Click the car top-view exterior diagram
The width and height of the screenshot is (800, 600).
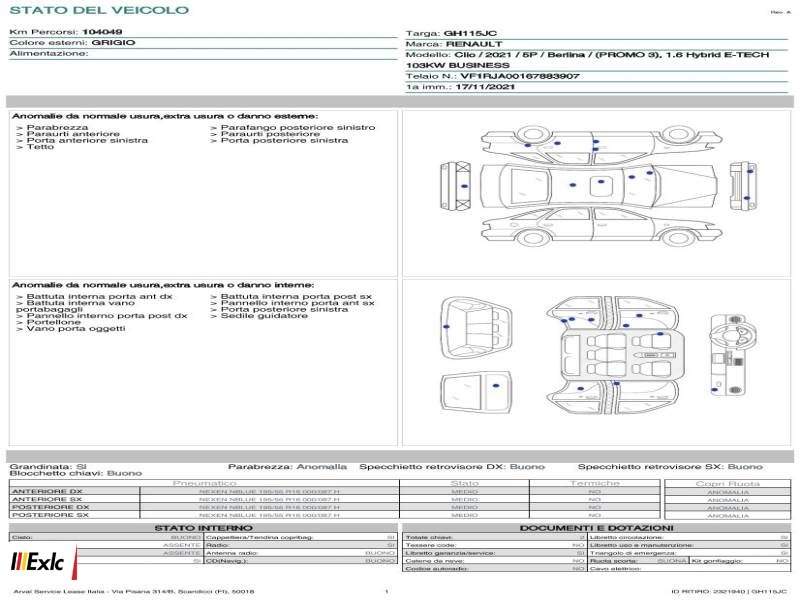598,186
